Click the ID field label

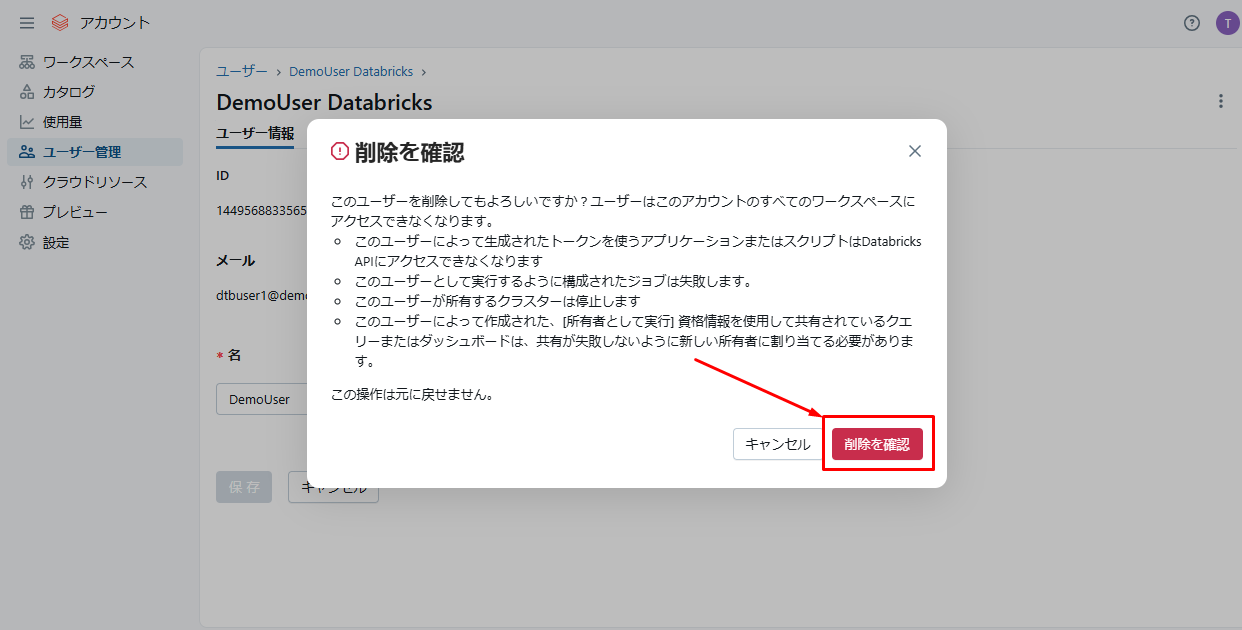(x=222, y=175)
